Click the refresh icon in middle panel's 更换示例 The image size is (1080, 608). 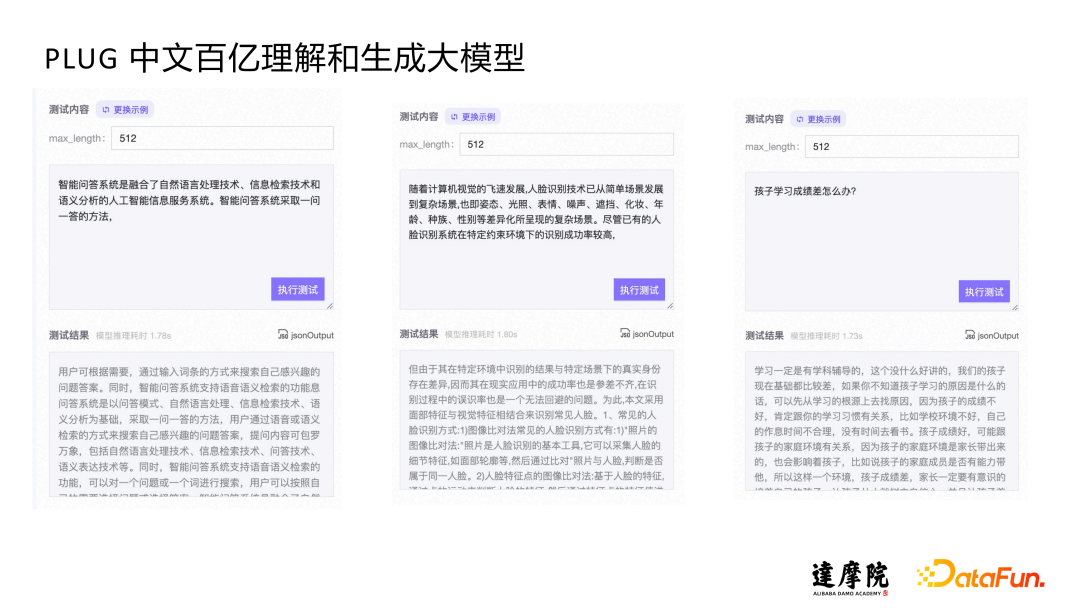coord(454,117)
